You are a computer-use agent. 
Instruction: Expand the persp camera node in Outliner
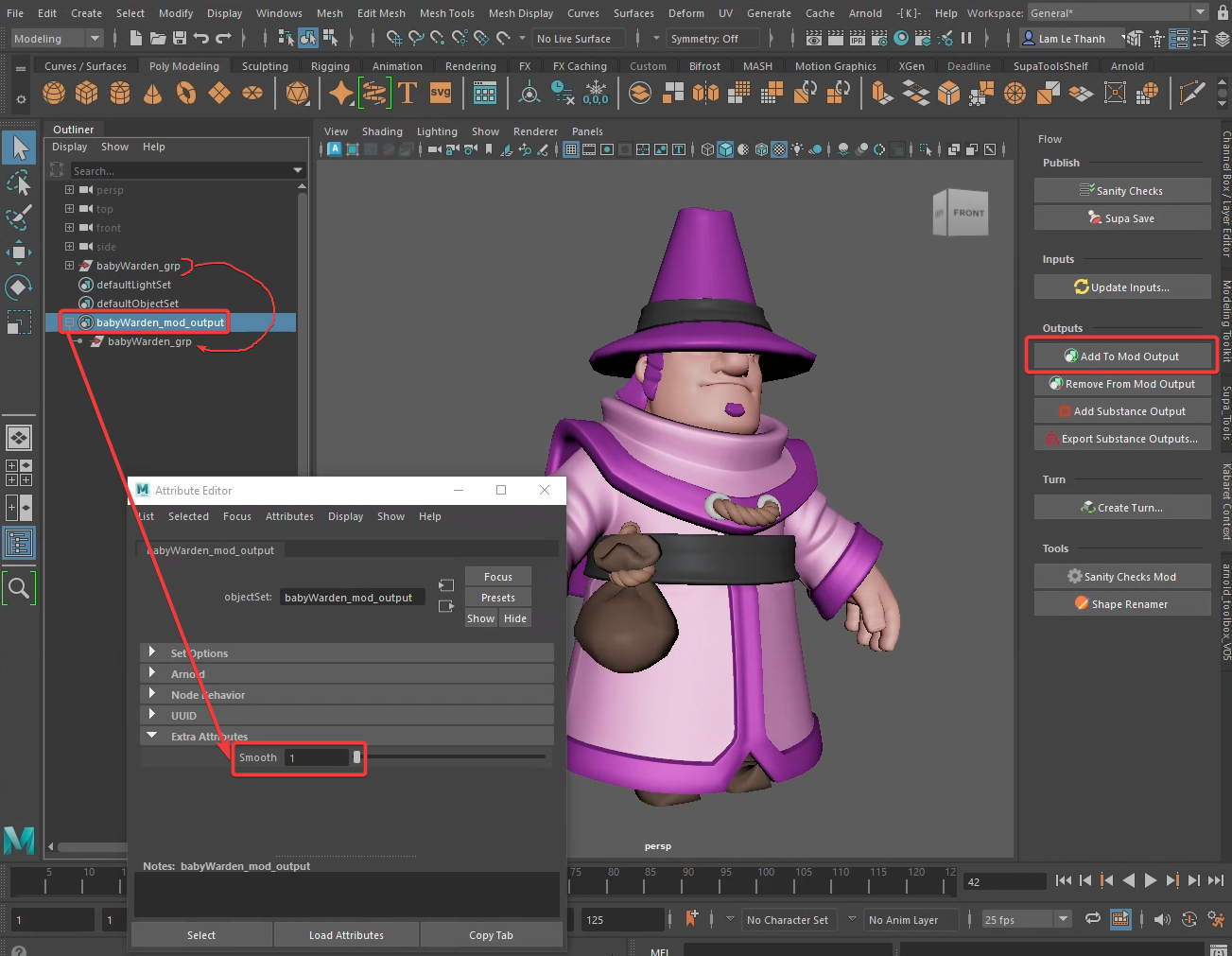point(69,190)
